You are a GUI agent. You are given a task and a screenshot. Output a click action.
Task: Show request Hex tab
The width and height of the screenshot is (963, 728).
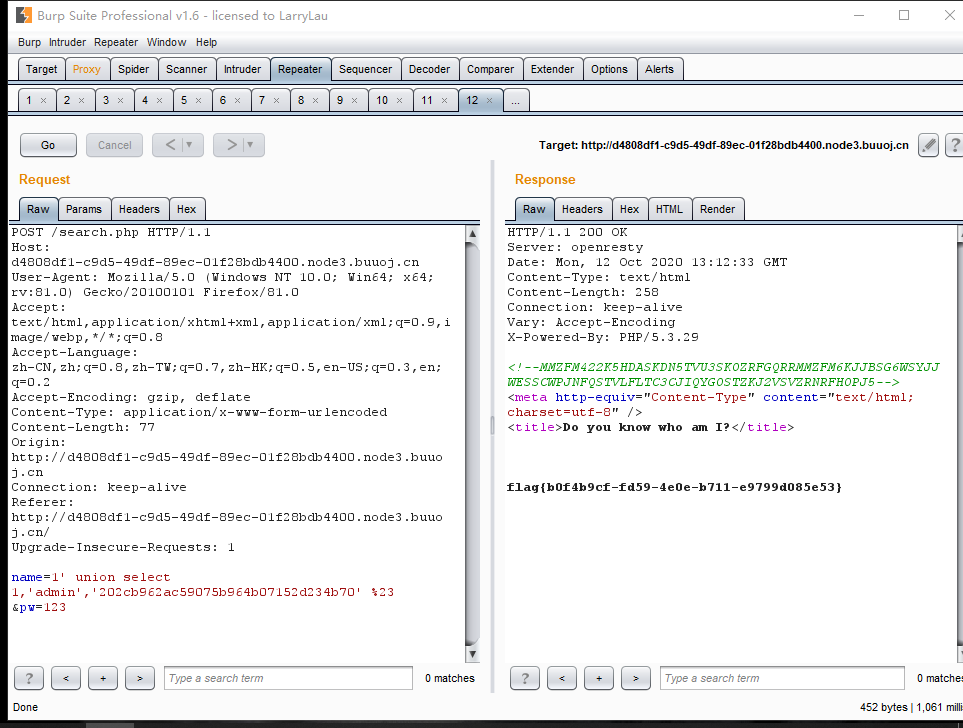click(187, 209)
